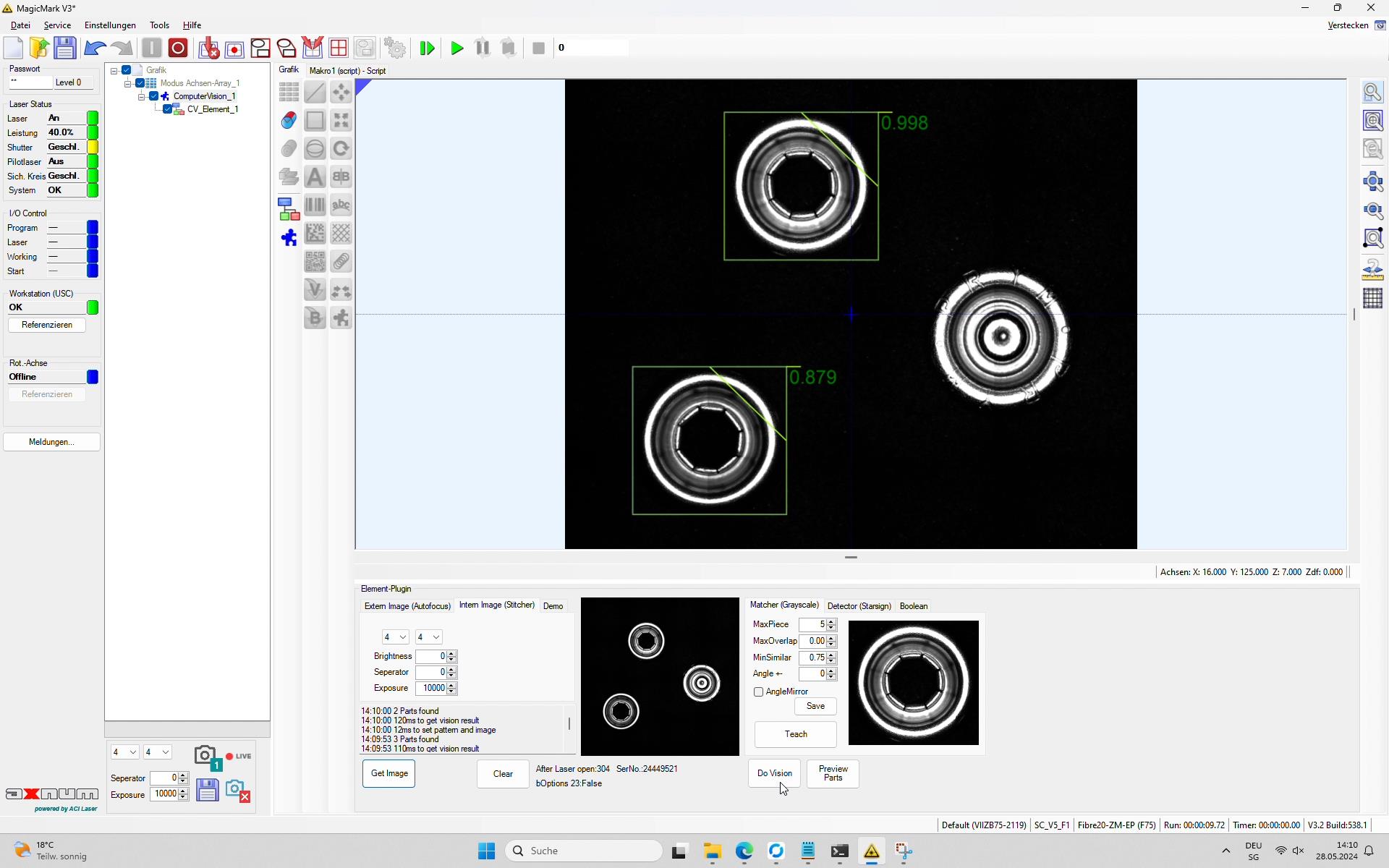Click the Save disk icon in toolbar

tap(65, 48)
